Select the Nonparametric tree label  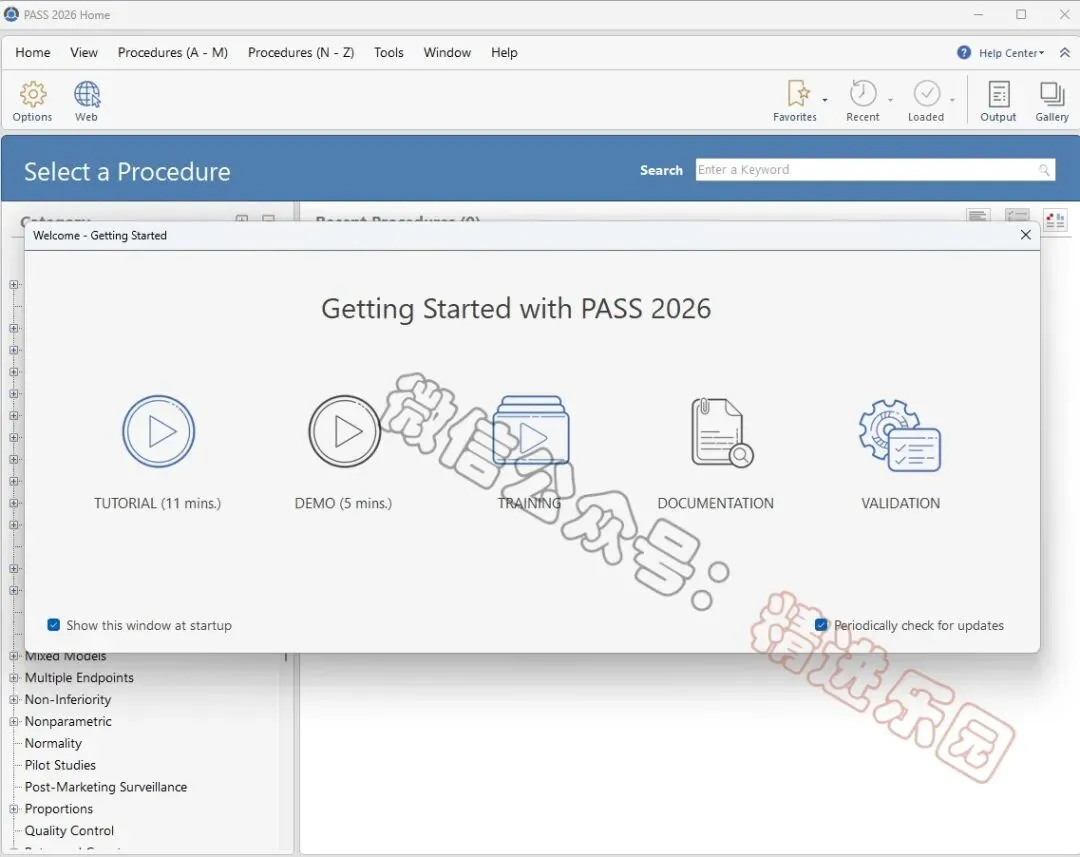click(68, 721)
